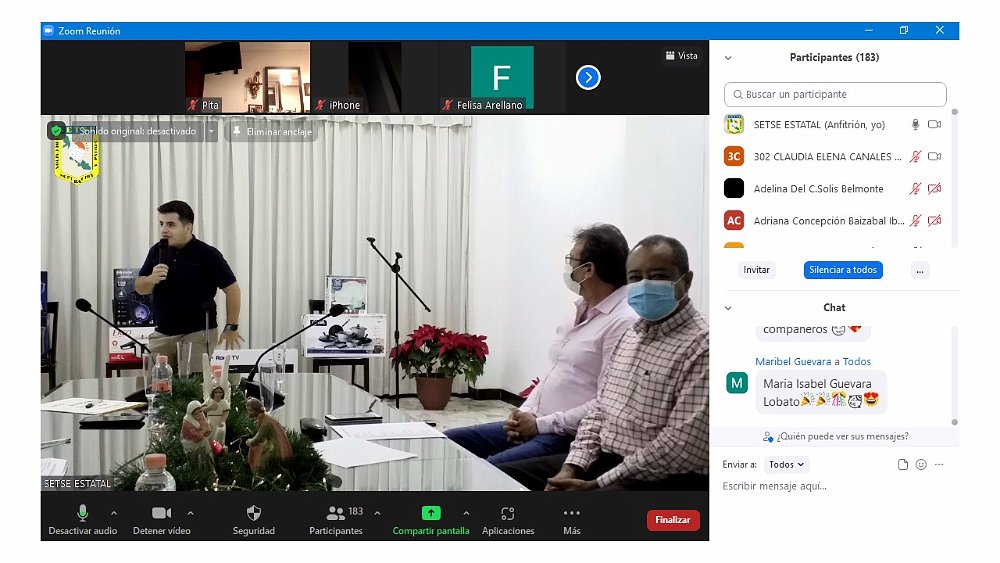Open the Aplicaciones panel
The image size is (1000, 563).
pyautogui.click(x=508, y=513)
